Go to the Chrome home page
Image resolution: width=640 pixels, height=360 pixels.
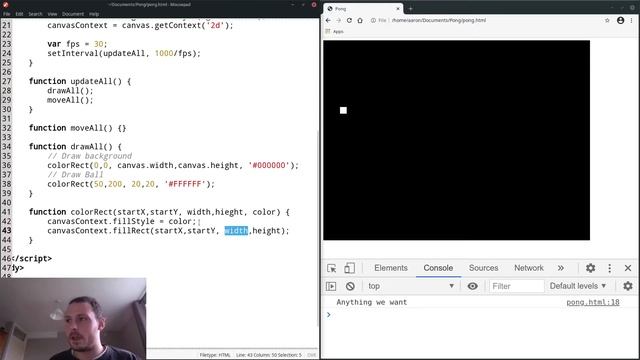pyautogui.click(x=360, y=20)
